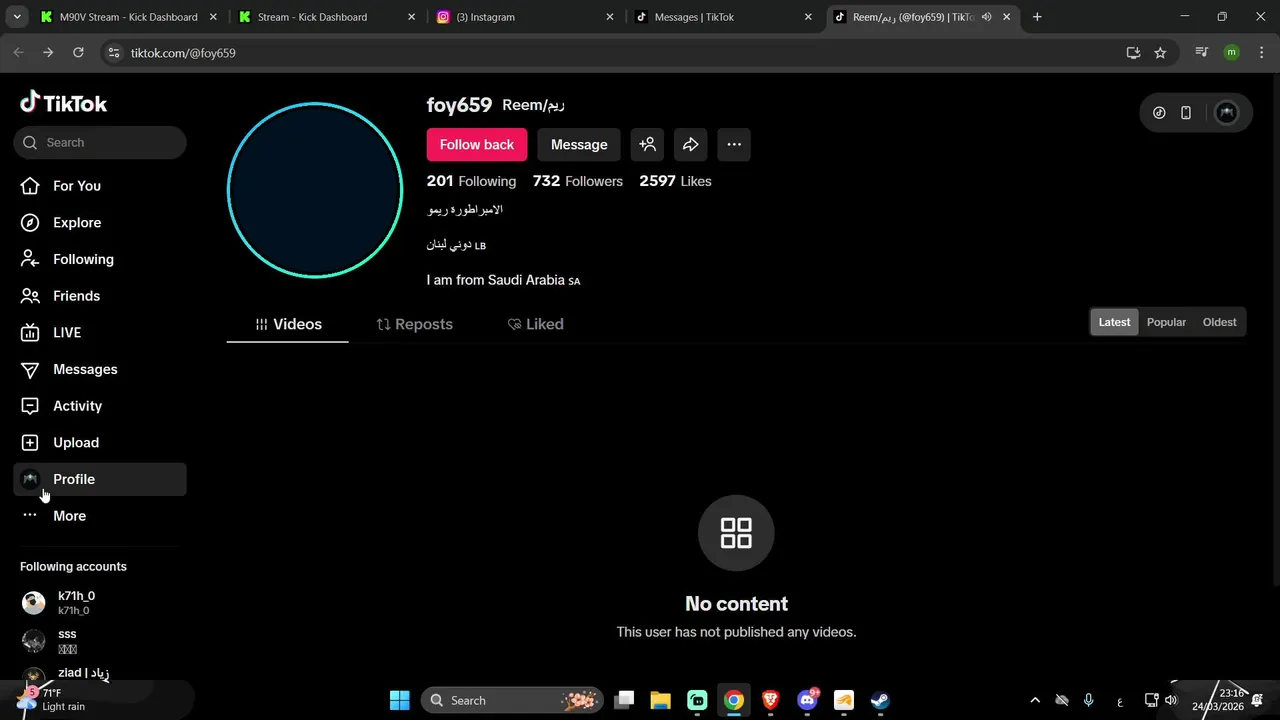View the 732 Followers list
Screen dimensions: 1280x720
pyautogui.click(x=578, y=181)
